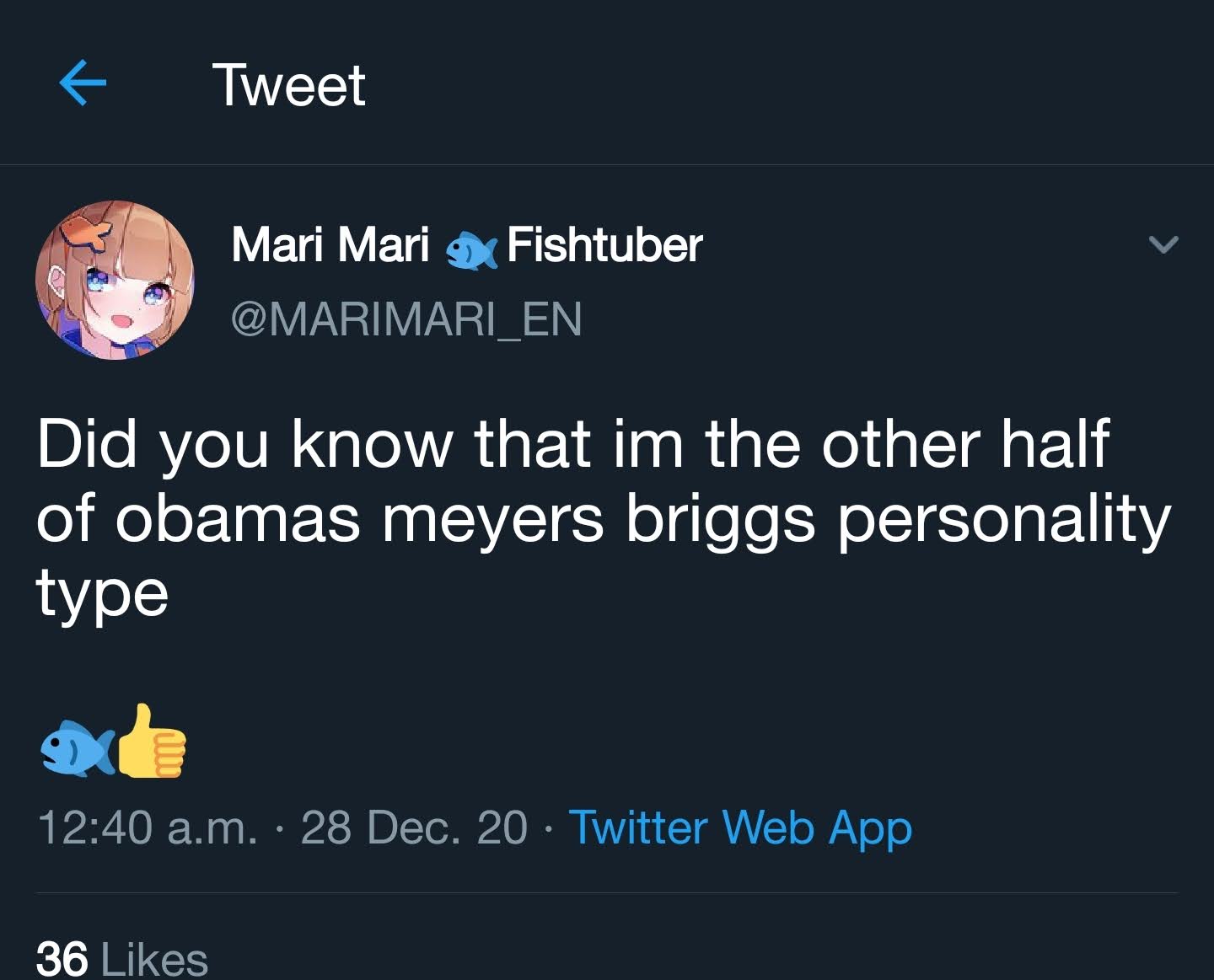Click the 28 Dec. 20 date

413,827
